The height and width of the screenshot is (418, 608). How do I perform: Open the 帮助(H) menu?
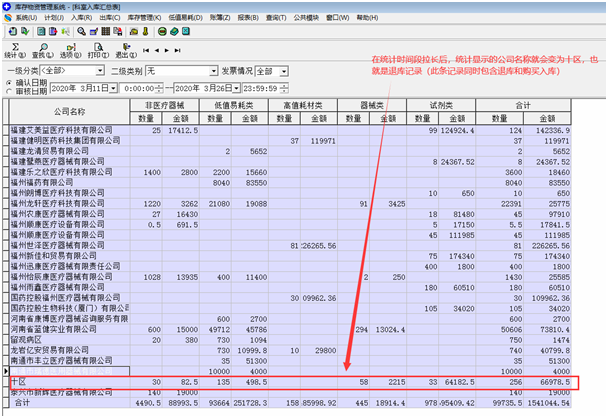pos(367,18)
